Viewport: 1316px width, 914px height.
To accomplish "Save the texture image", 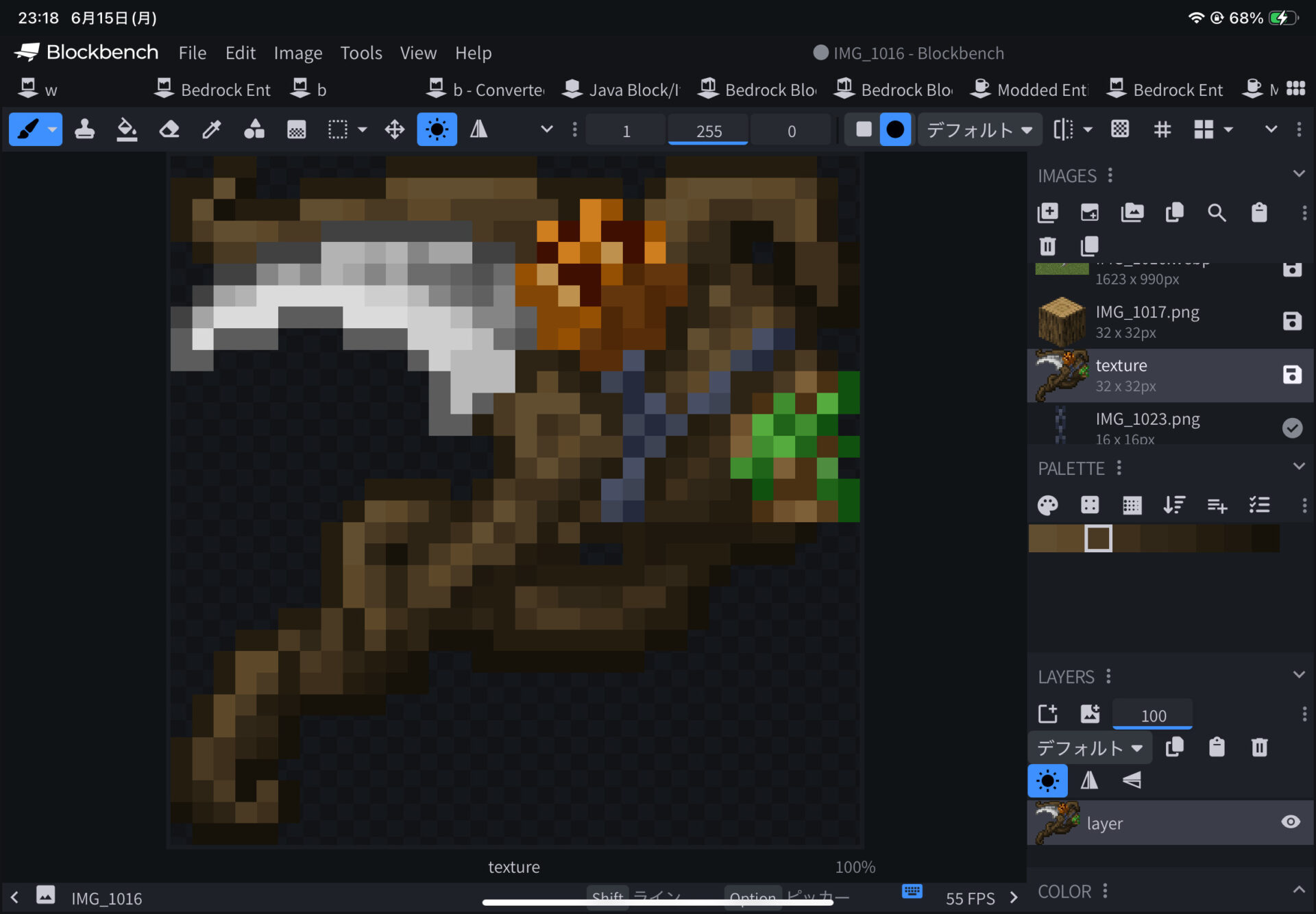I will (x=1292, y=375).
